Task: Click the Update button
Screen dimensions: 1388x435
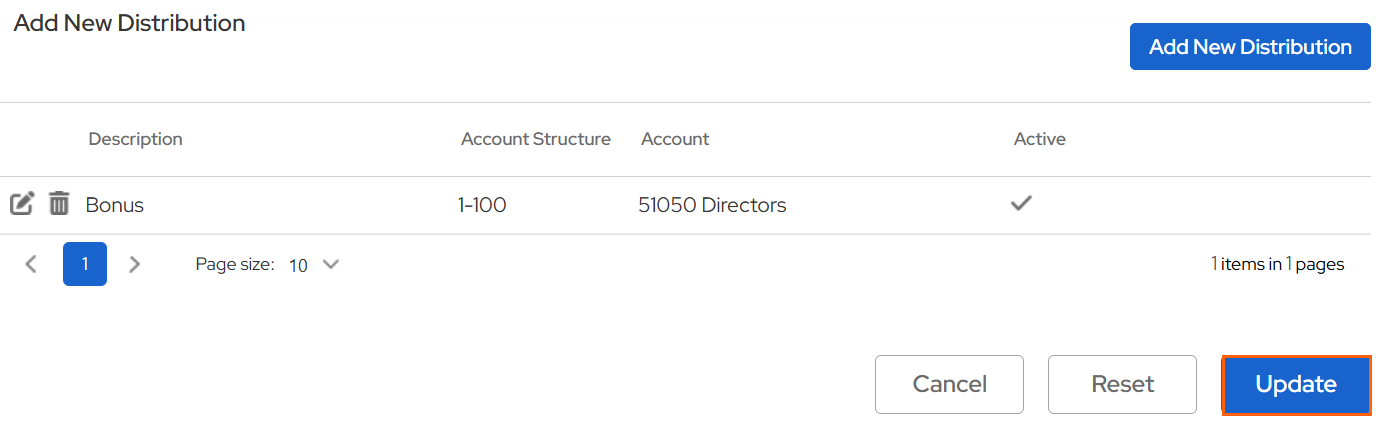Action: click(x=1296, y=384)
